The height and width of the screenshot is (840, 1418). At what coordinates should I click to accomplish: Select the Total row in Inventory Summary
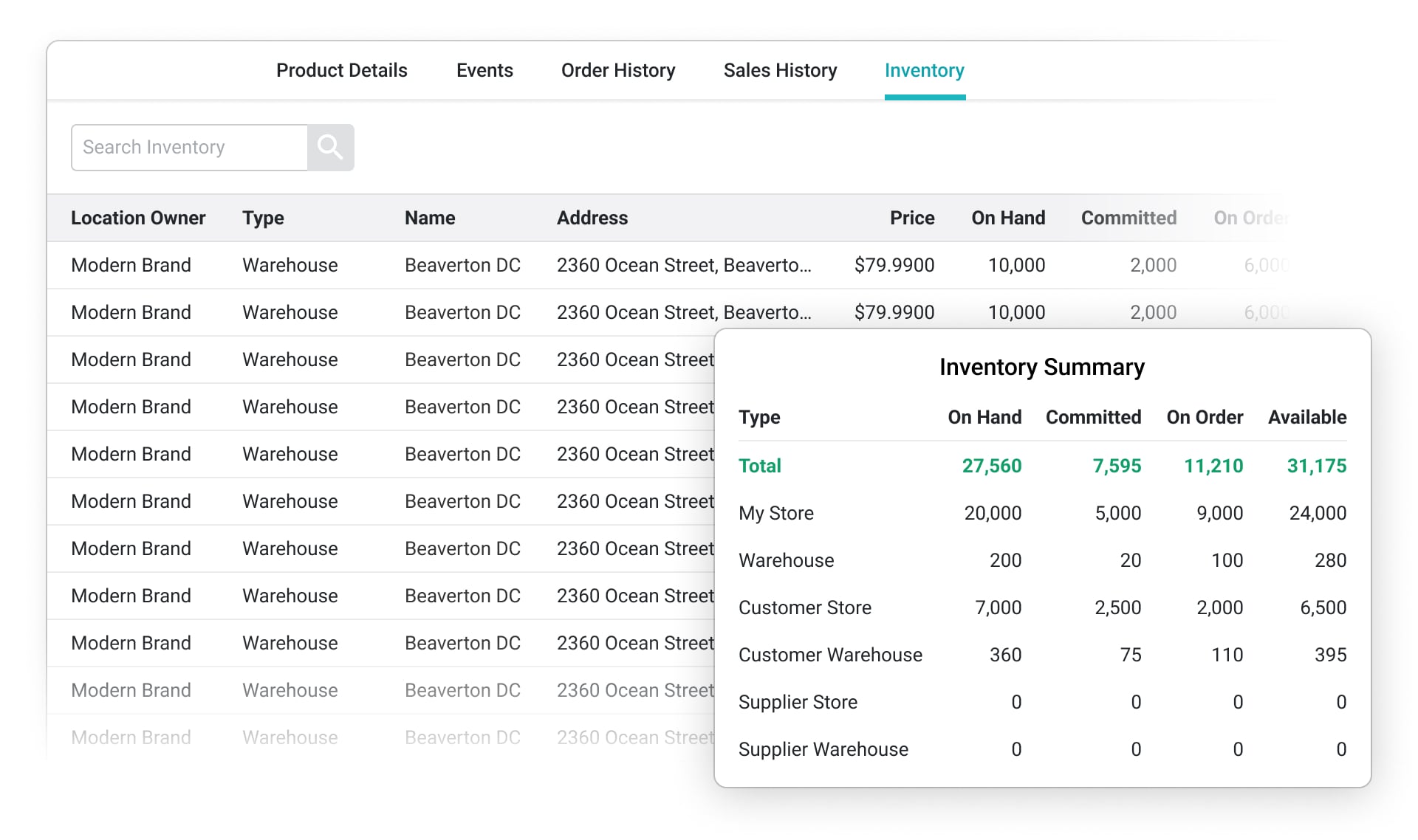point(760,466)
